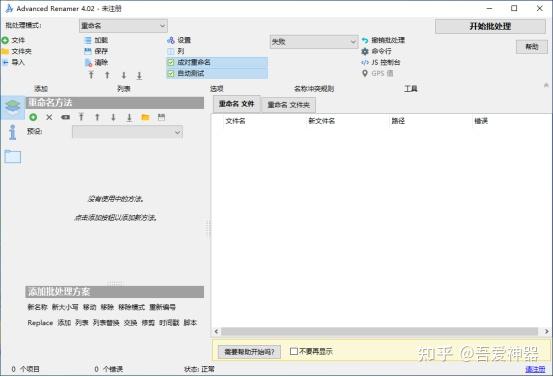This screenshot has width=553, height=377.
Task: Add the Renumber method
Action: pos(163,307)
